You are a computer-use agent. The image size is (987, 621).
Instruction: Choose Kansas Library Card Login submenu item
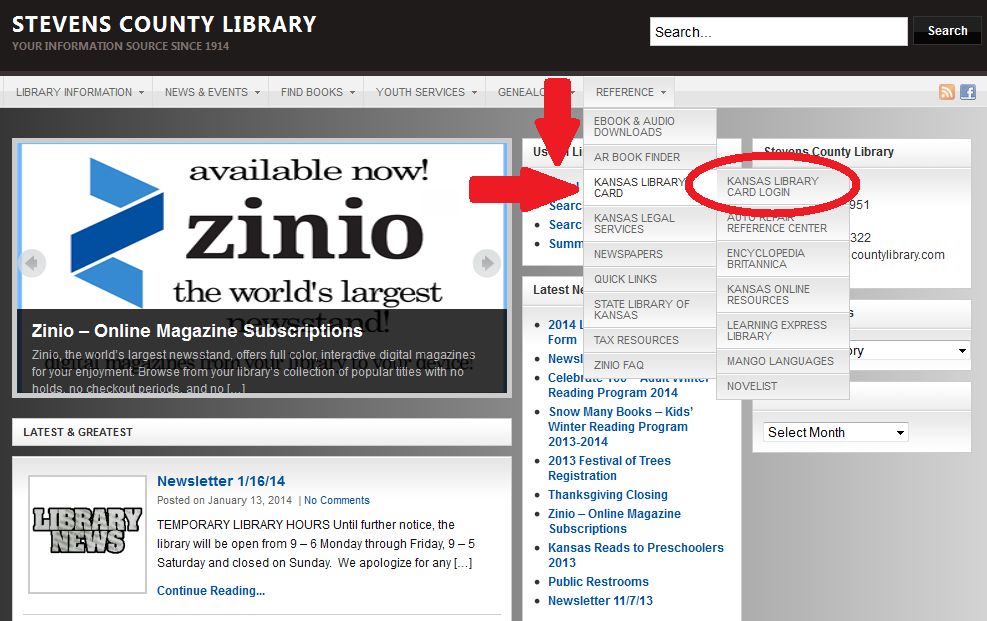coord(782,186)
